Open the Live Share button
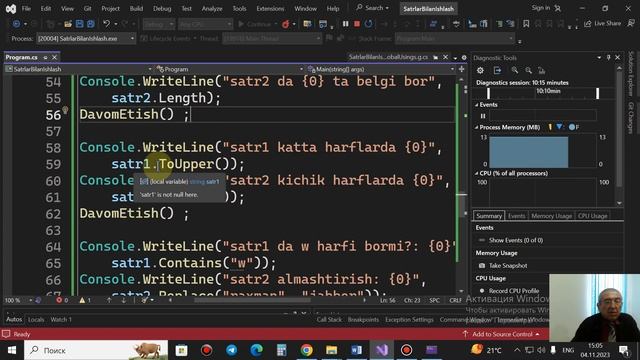The height and width of the screenshot is (360, 640). point(602,24)
